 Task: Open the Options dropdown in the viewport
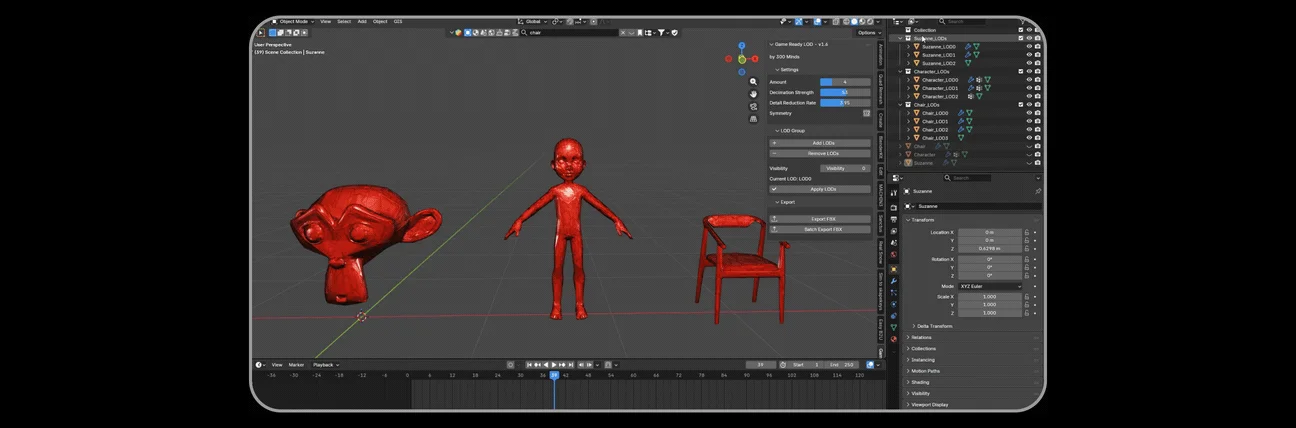(869, 33)
